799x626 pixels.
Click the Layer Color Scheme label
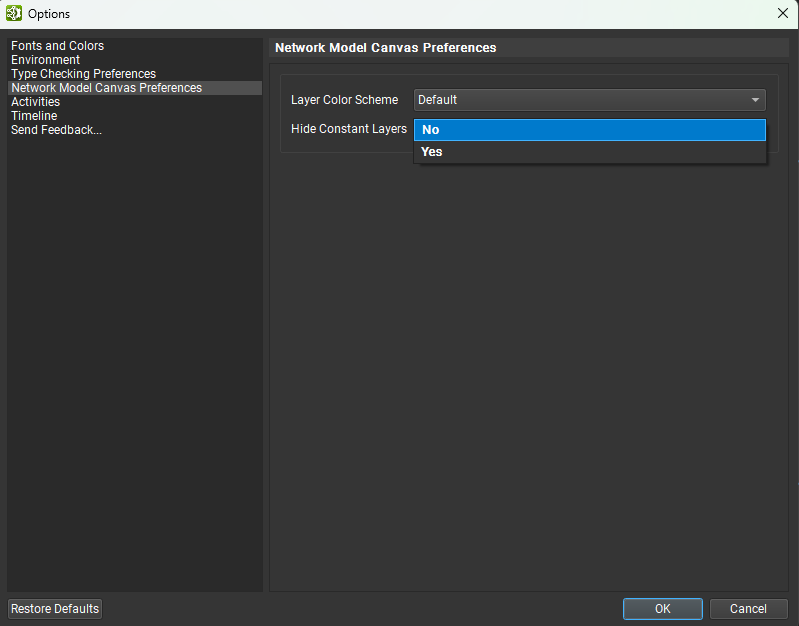(344, 100)
